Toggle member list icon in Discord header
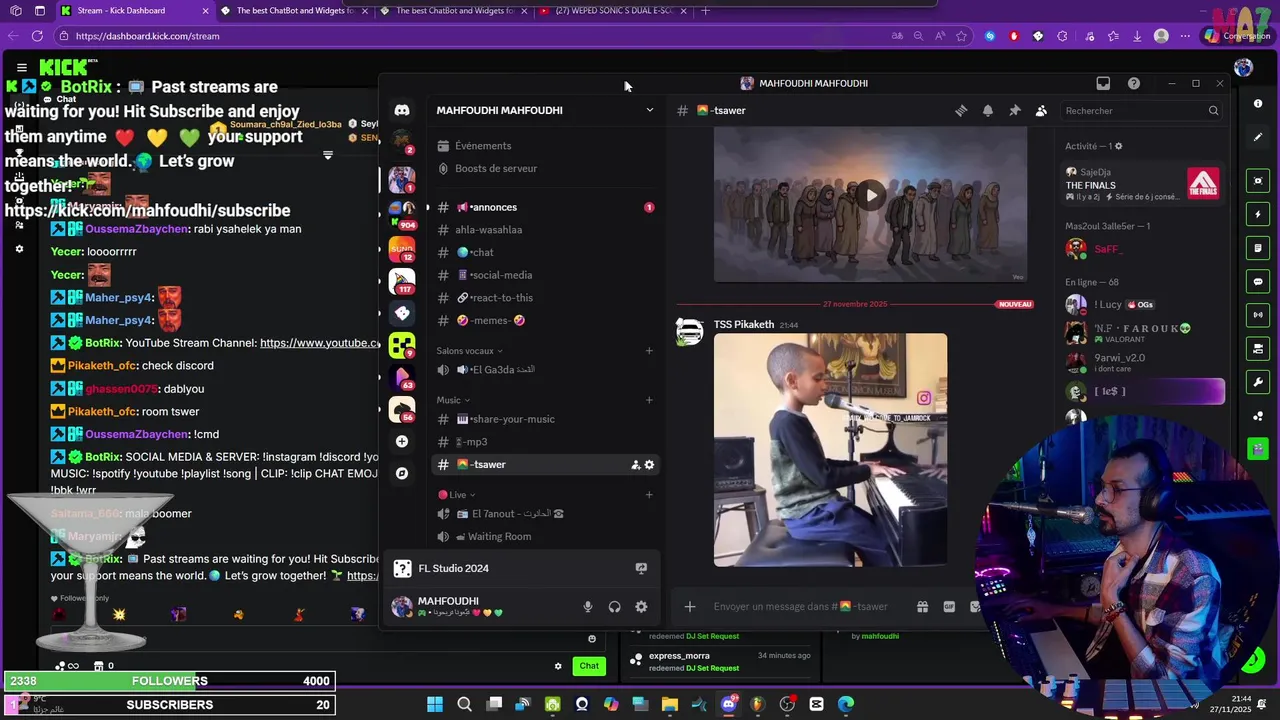The height and width of the screenshot is (720, 1280). (1041, 111)
